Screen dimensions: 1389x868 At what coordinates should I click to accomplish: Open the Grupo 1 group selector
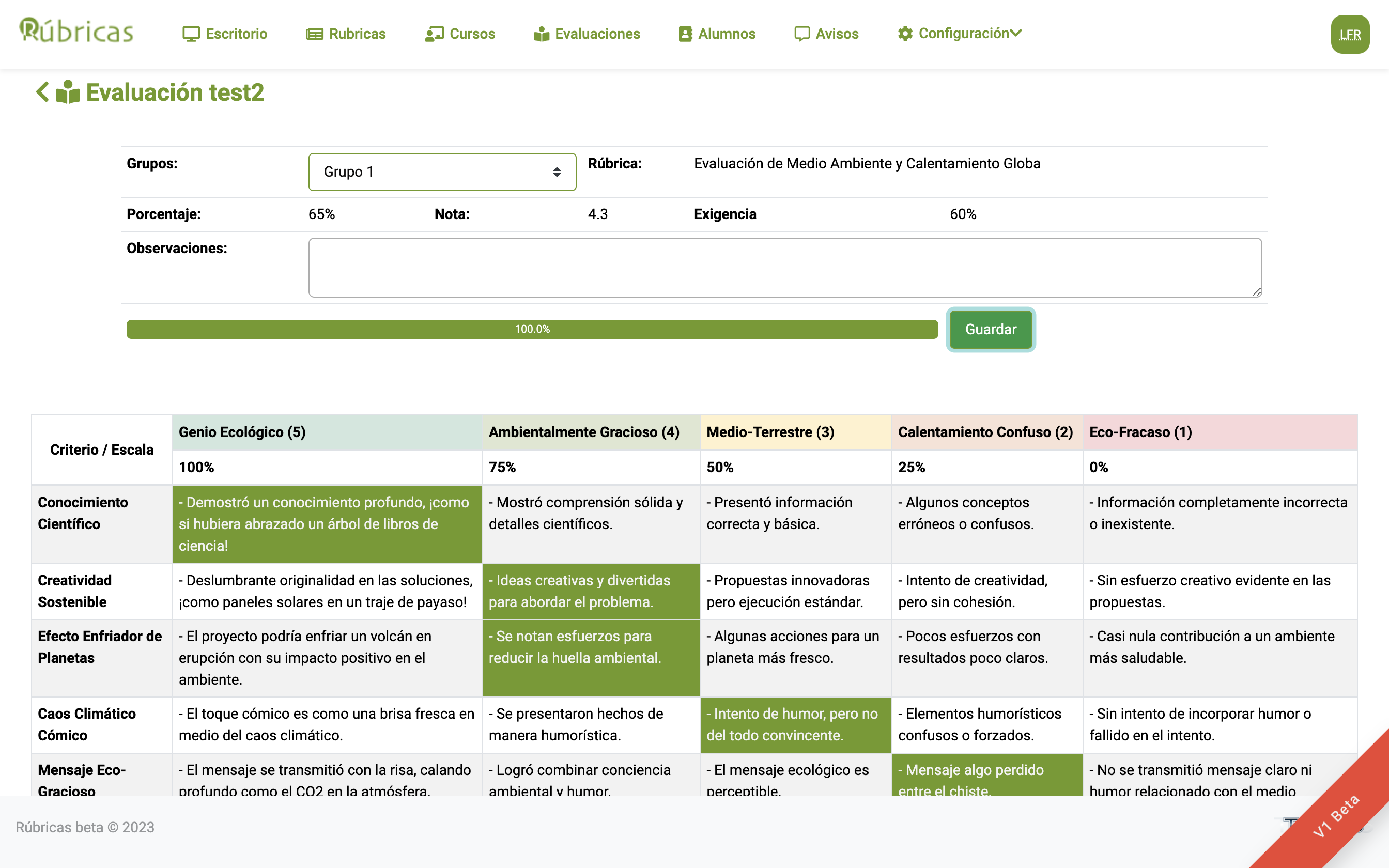(442, 172)
